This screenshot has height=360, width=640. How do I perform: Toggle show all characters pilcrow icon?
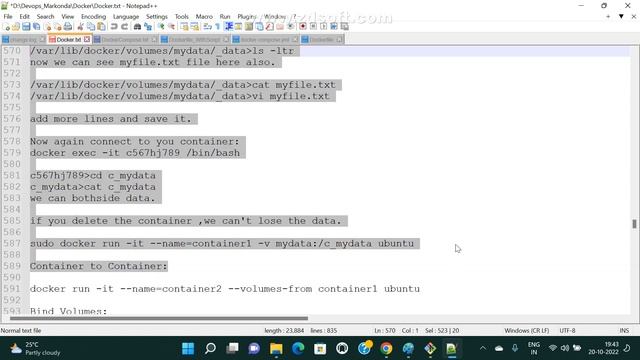(x=218, y=27)
